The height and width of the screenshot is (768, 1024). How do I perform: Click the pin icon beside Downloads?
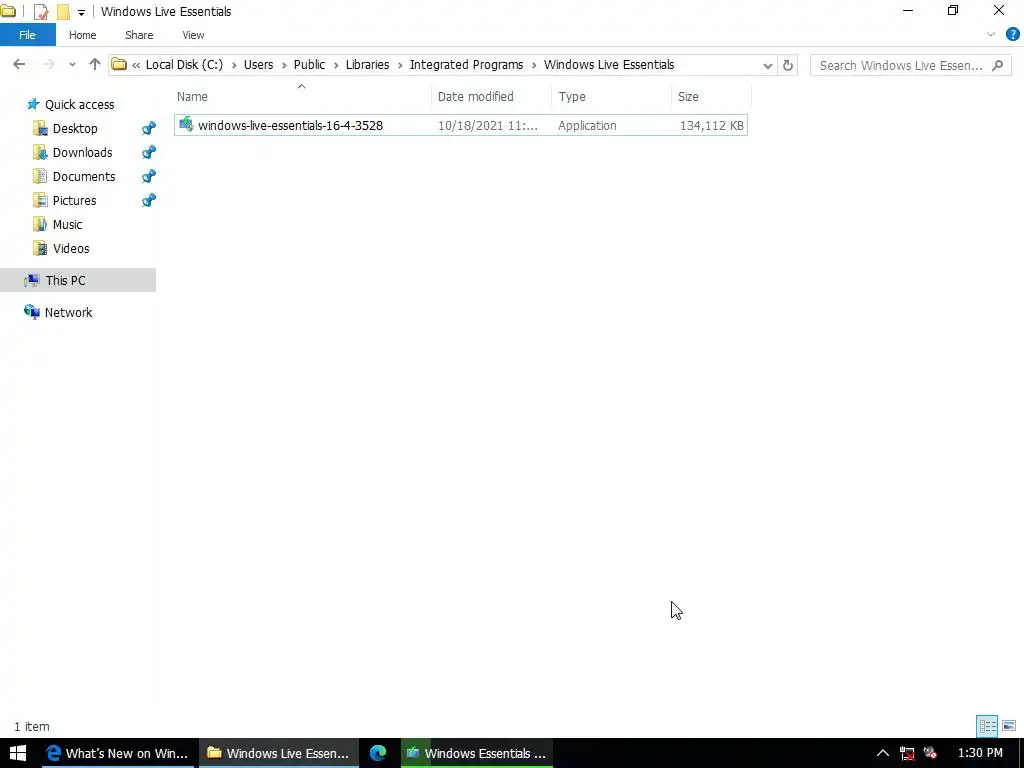click(x=149, y=153)
